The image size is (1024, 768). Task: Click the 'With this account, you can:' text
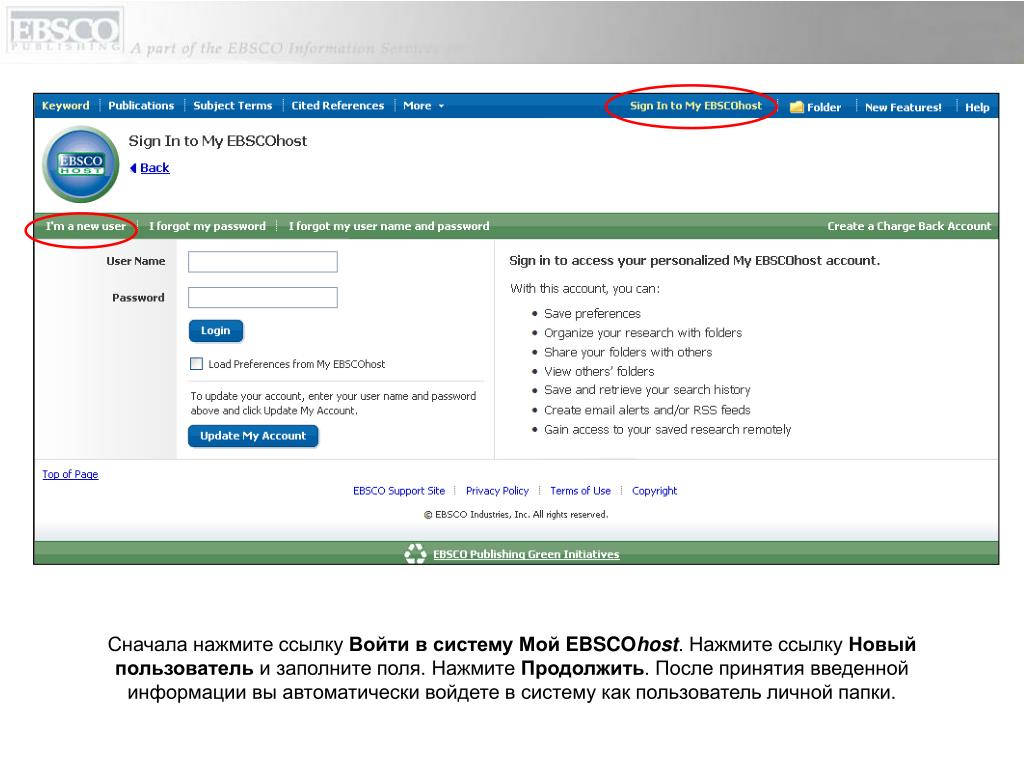pyautogui.click(x=585, y=289)
